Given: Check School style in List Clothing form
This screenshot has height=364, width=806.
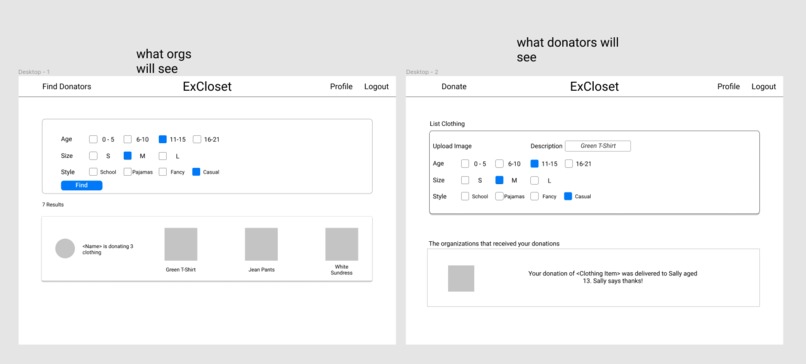Looking at the screenshot, I should coord(465,196).
